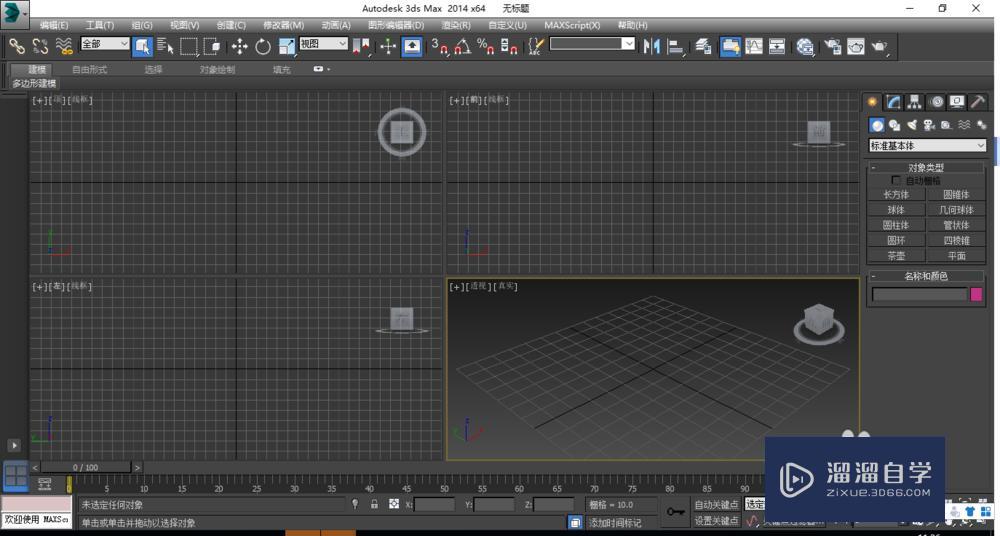Image resolution: width=1000 pixels, height=536 pixels.
Task: Open the 工具(T) menu
Action: tap(99, 25)
